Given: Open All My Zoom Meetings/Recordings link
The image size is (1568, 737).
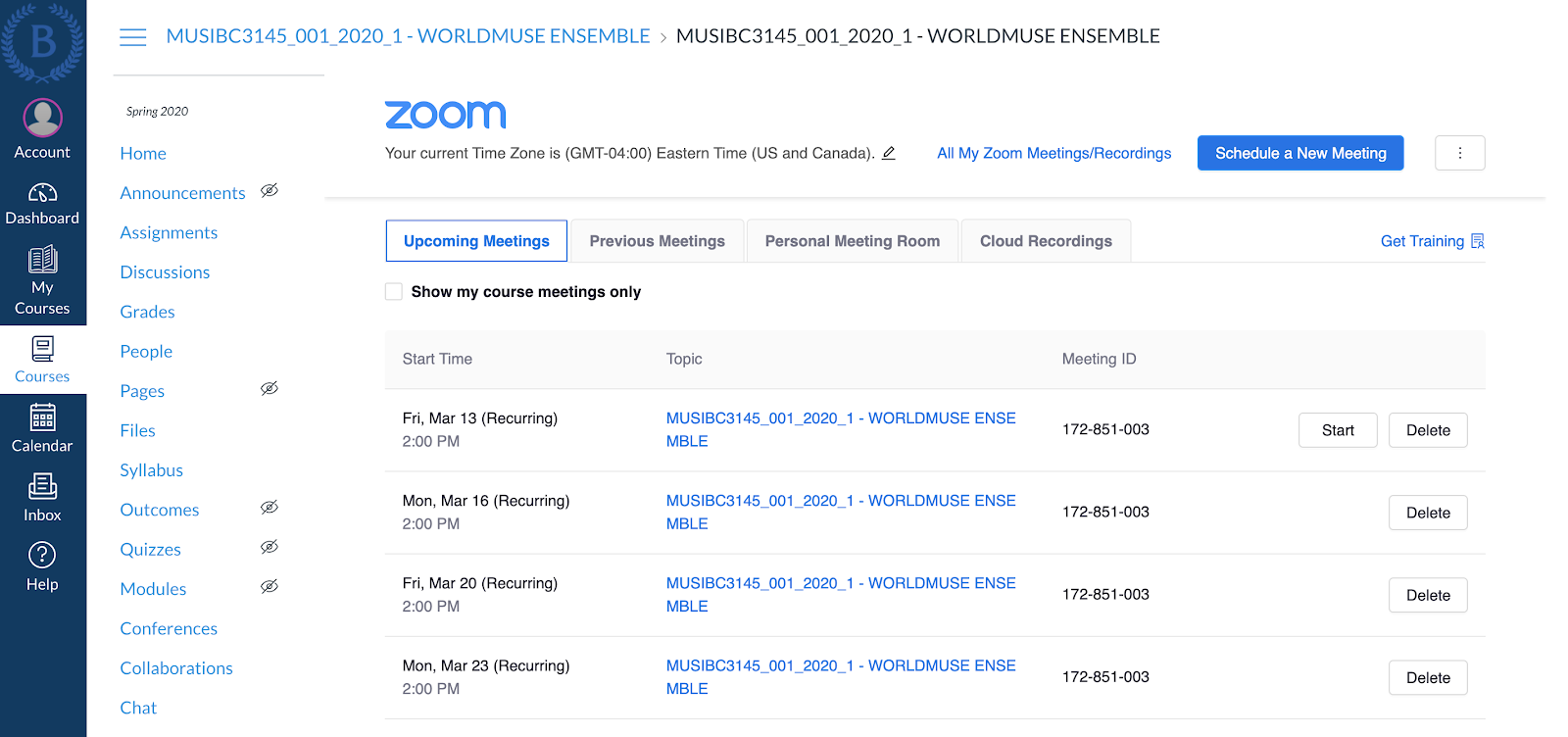Looking at the screenshot, I should coord(1053,153).
